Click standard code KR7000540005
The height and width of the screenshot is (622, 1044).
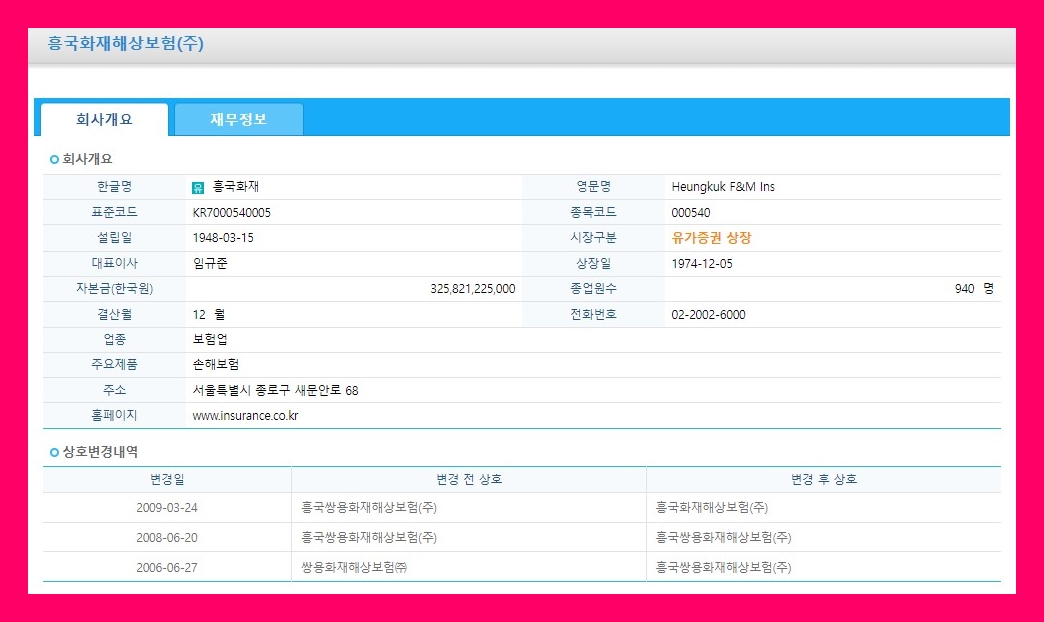[231, 212]
